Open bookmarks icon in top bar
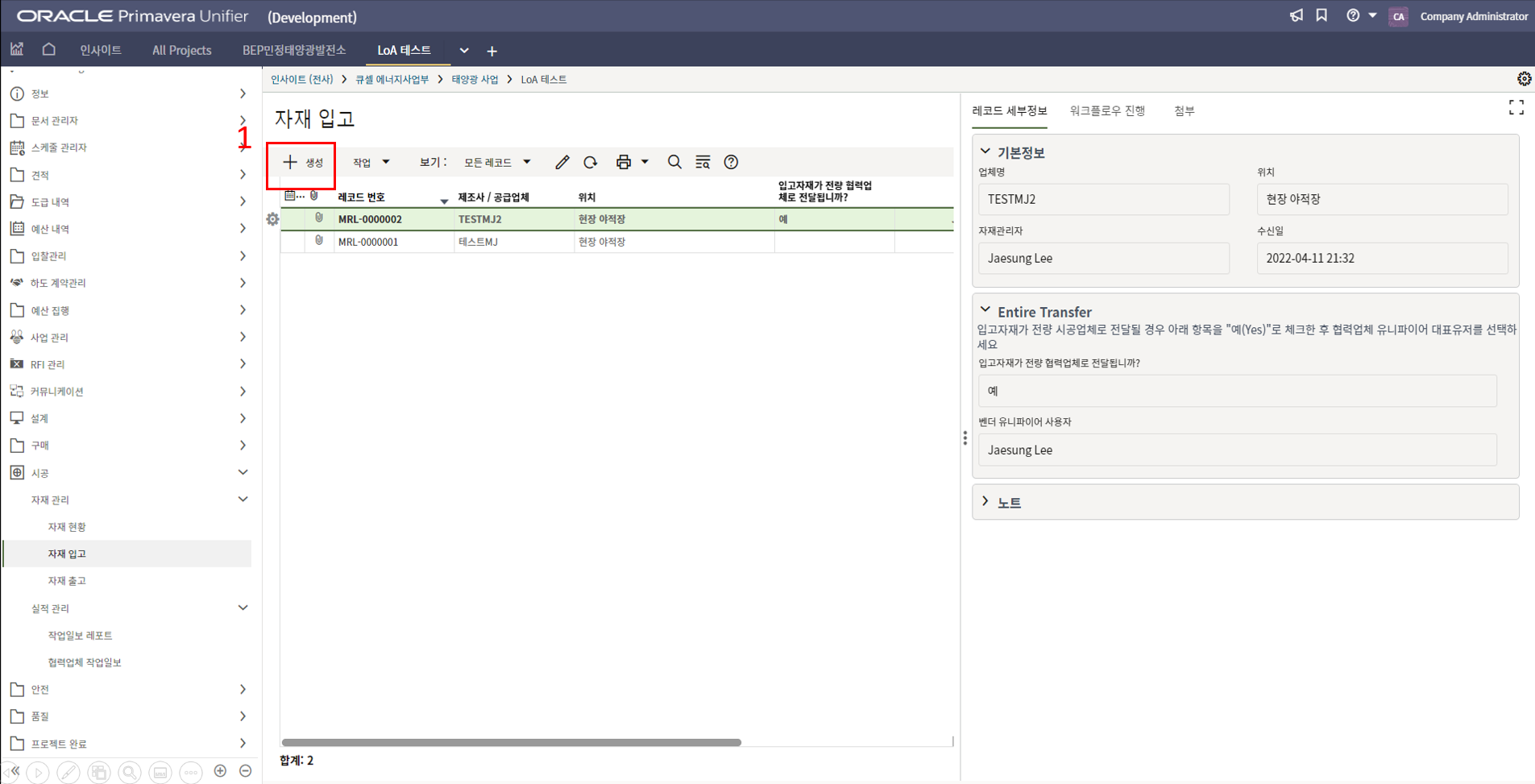1535x784 pixels. (1321, 16)
